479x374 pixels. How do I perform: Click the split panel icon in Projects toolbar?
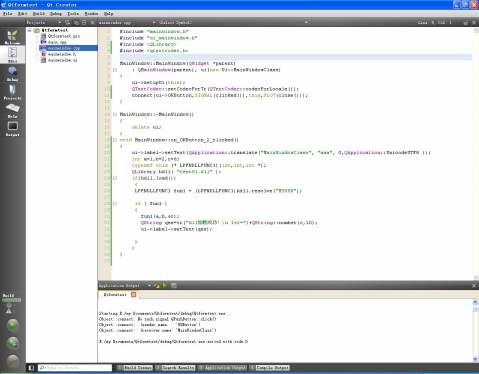point(84,22)
